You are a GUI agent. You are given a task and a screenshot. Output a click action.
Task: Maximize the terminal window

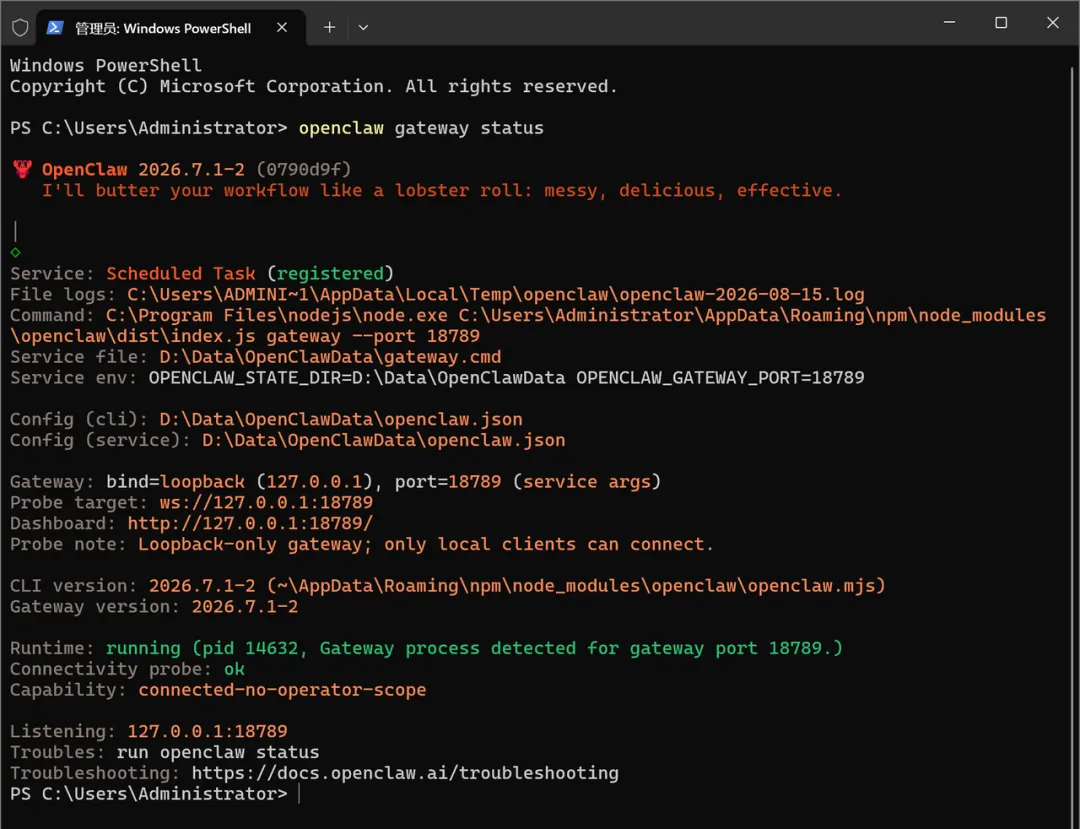pyautogui.click(x=1001, y=23)
